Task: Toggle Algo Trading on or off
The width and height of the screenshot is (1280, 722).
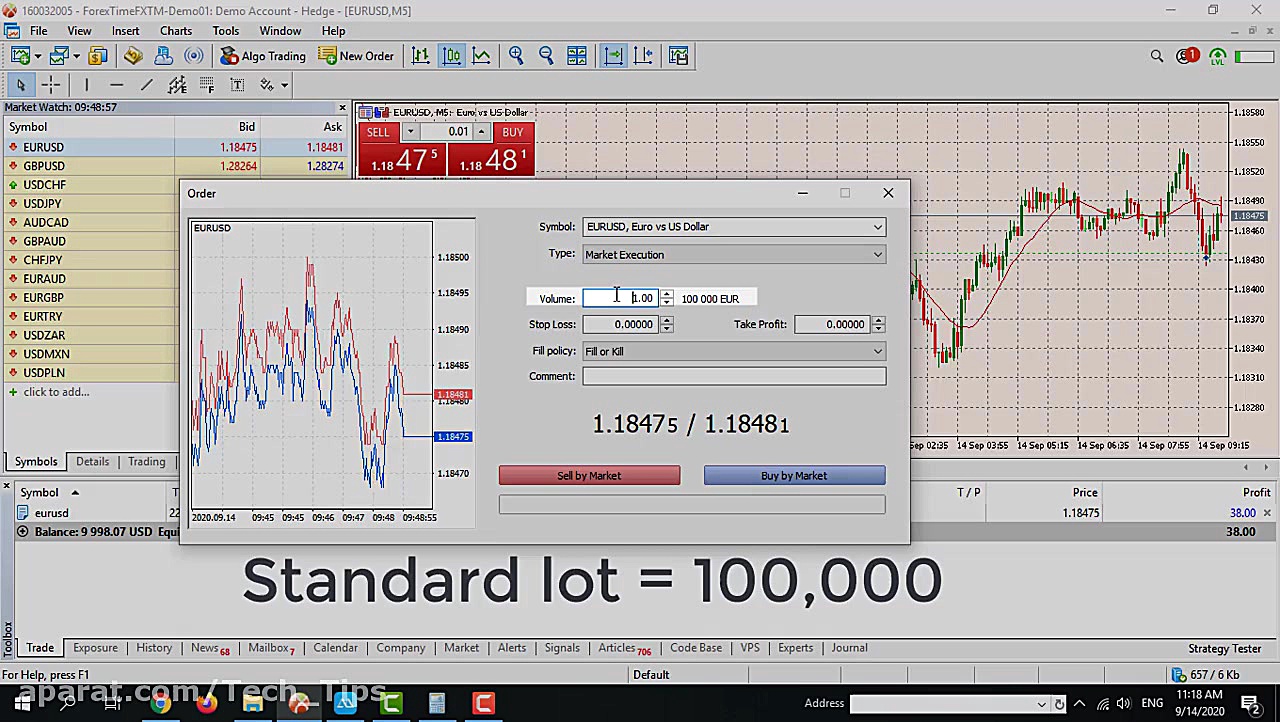Action: pyautogui.click(x=263, y=56)
